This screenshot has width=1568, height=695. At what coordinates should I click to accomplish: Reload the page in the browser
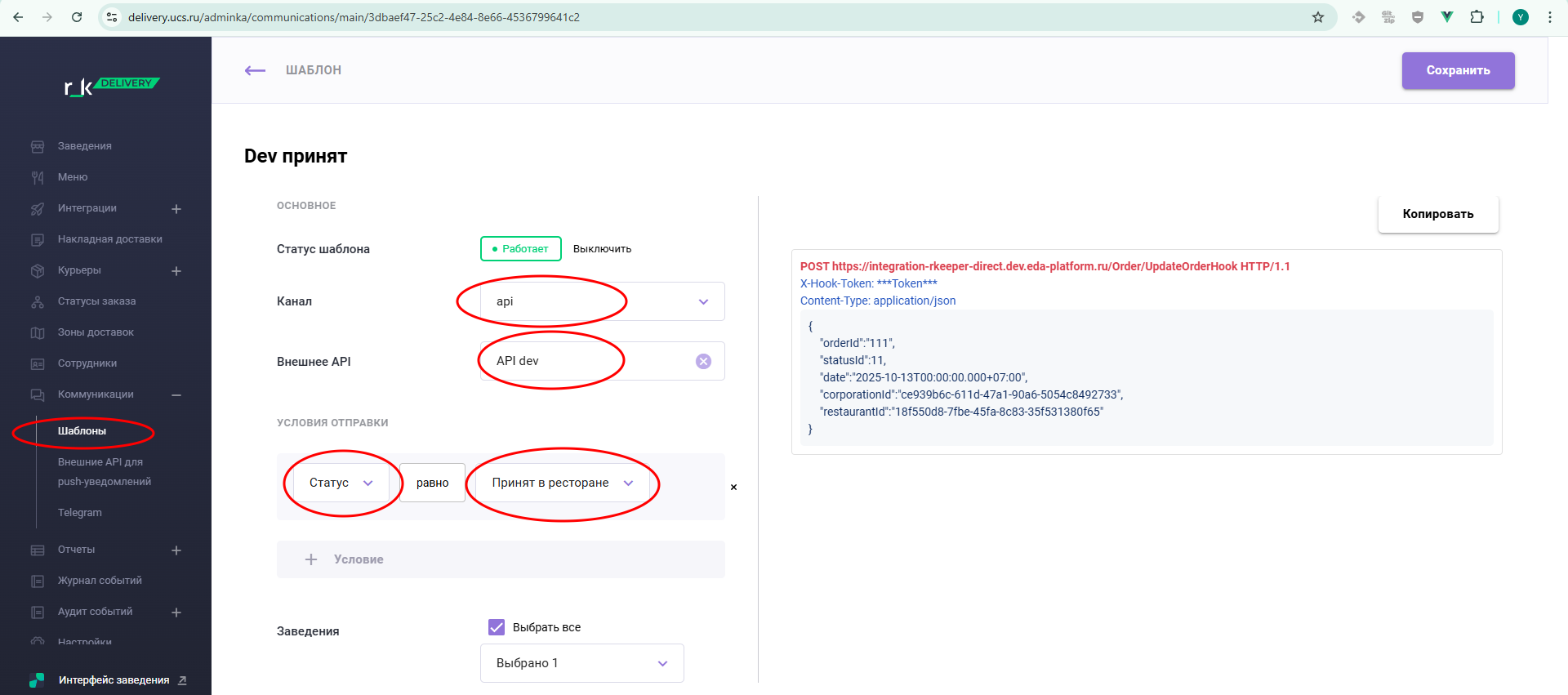pos(77,17)
